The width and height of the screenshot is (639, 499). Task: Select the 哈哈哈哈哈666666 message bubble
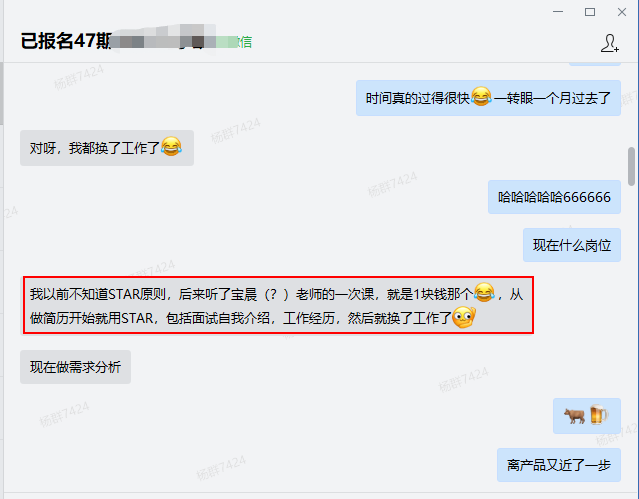click(554, 197)
